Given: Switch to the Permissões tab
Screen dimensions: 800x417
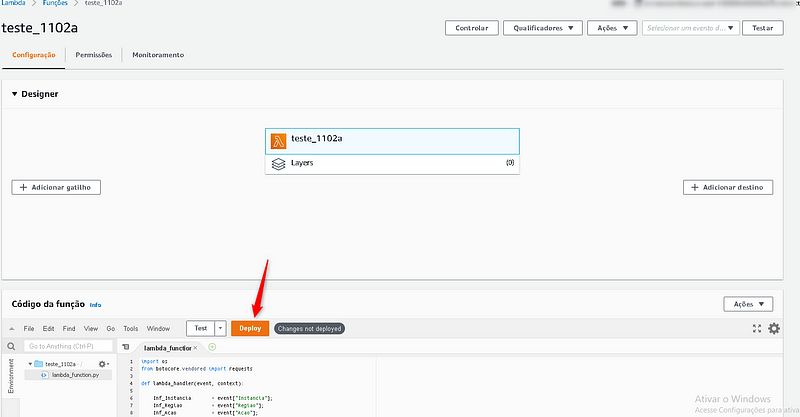Looking at the screenshot, I should 93,55.
